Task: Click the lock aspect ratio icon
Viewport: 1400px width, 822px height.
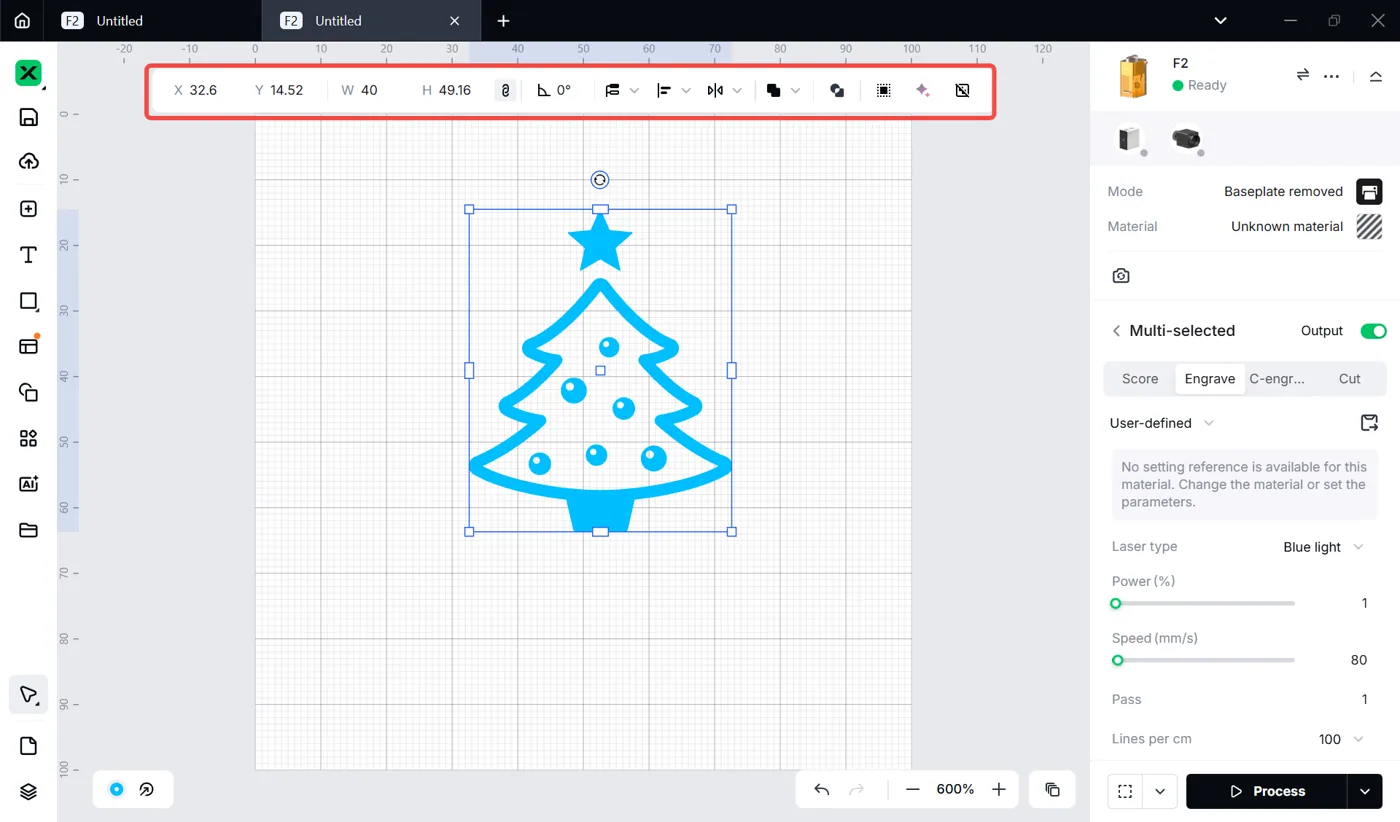Action: (506, 90)
